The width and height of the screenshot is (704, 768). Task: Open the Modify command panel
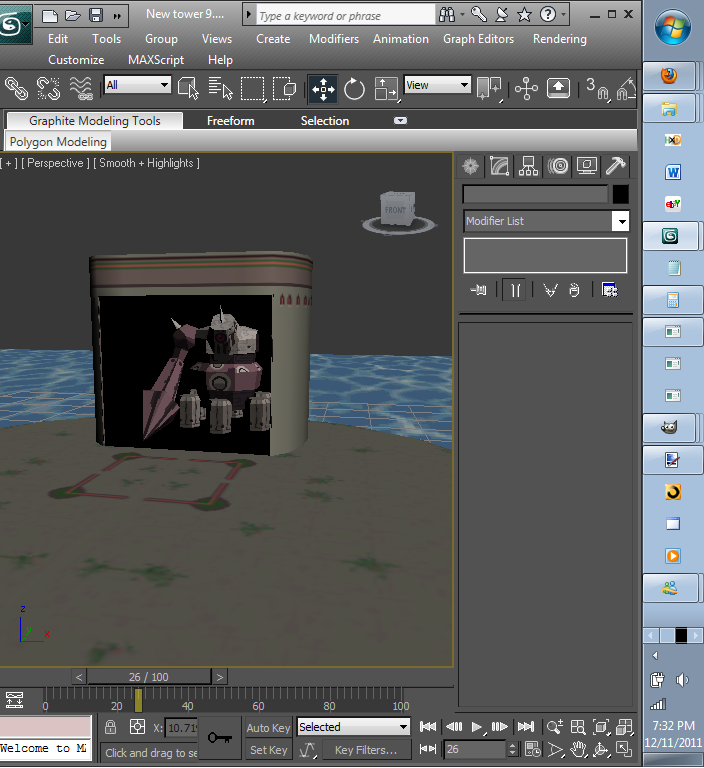point(499,167)
